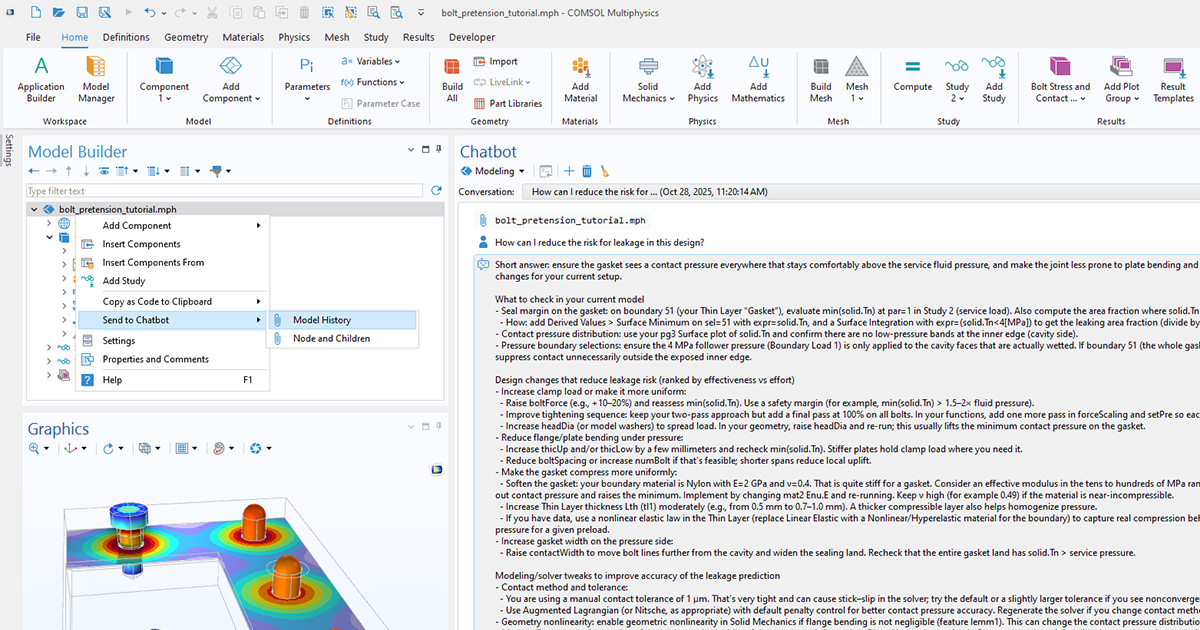This screenshot has height=630, width=1200.
Task: Toggle the pin on the Model Builder panel
Action: pos(438,149)
